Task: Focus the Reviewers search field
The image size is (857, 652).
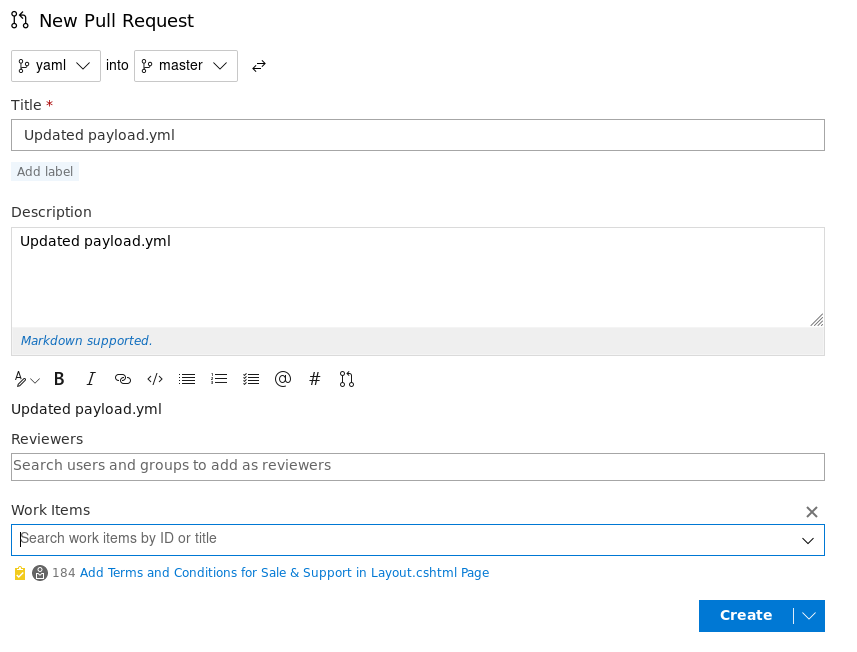Action: coord(417,466)
